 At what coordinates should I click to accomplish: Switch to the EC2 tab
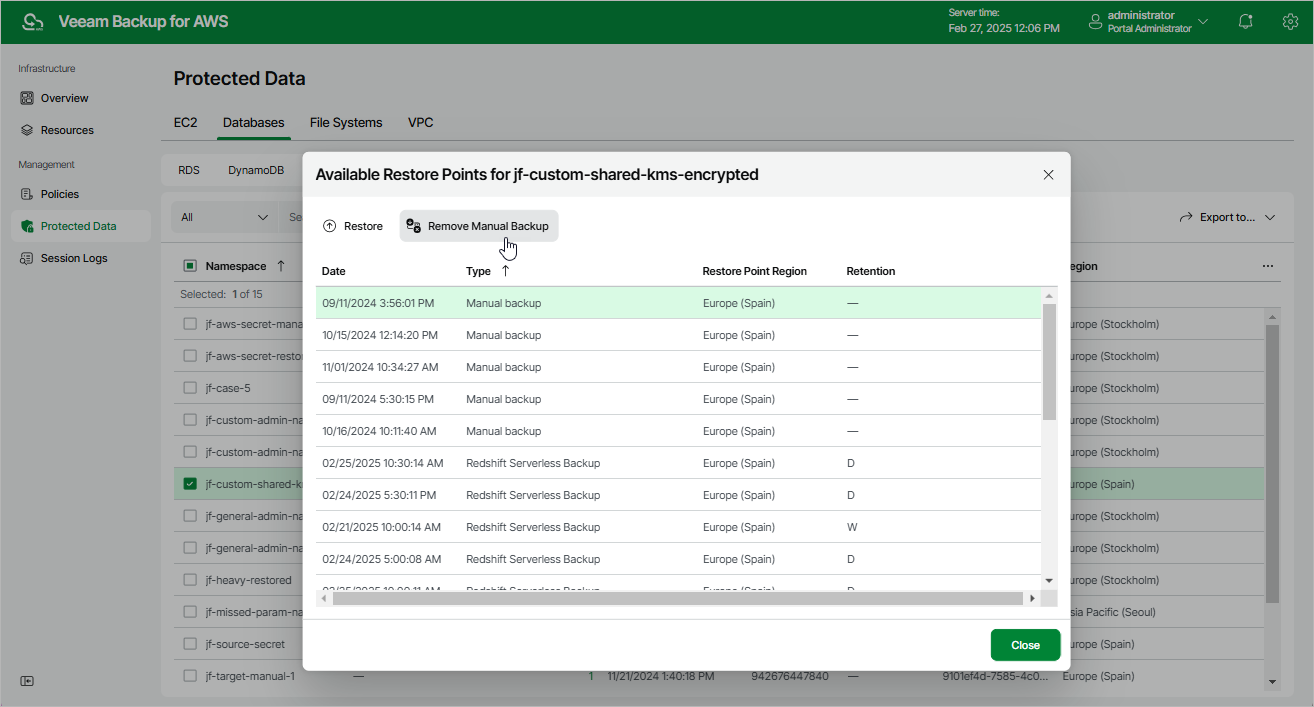185,122
